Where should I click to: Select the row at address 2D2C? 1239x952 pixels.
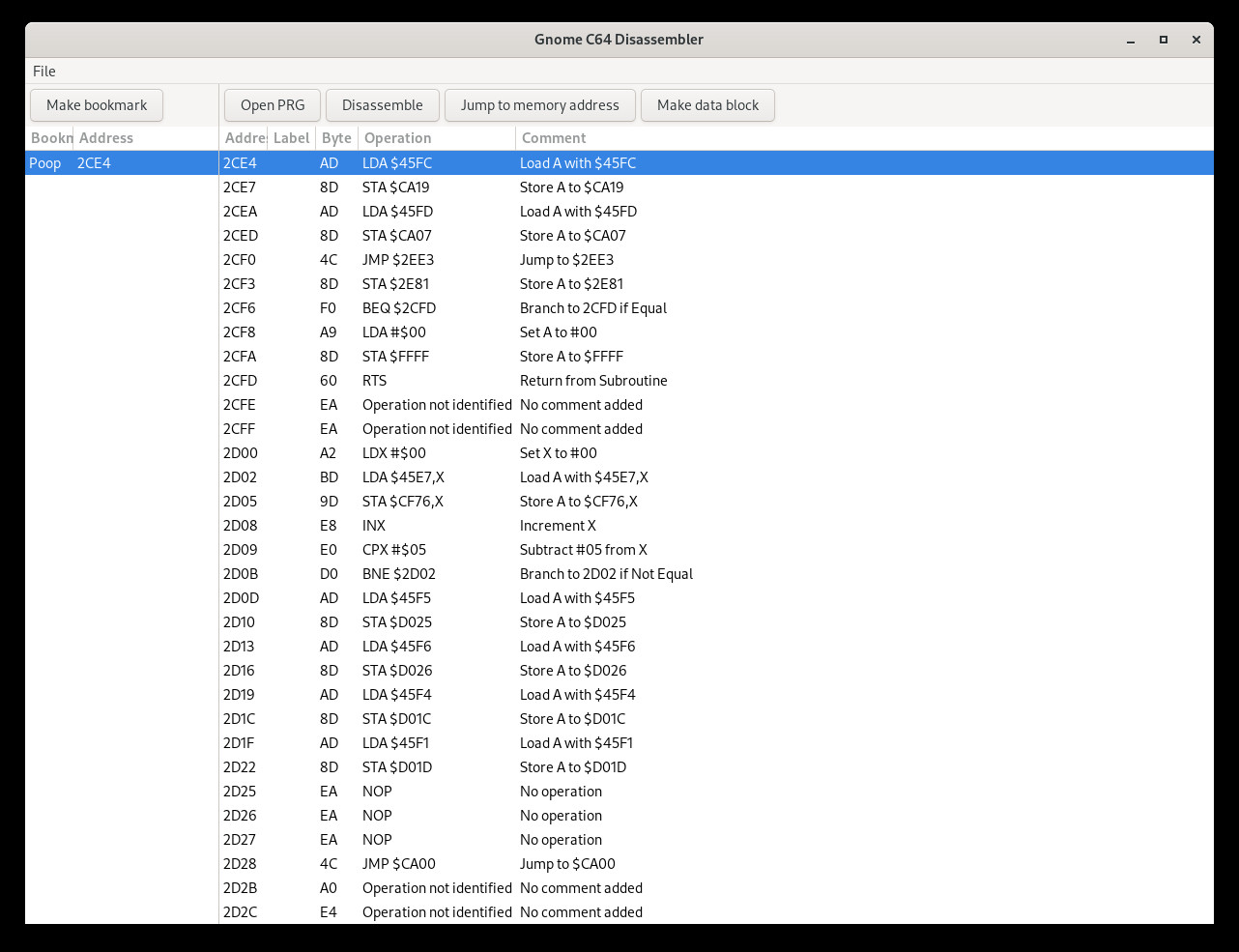(x=716, y=912)
